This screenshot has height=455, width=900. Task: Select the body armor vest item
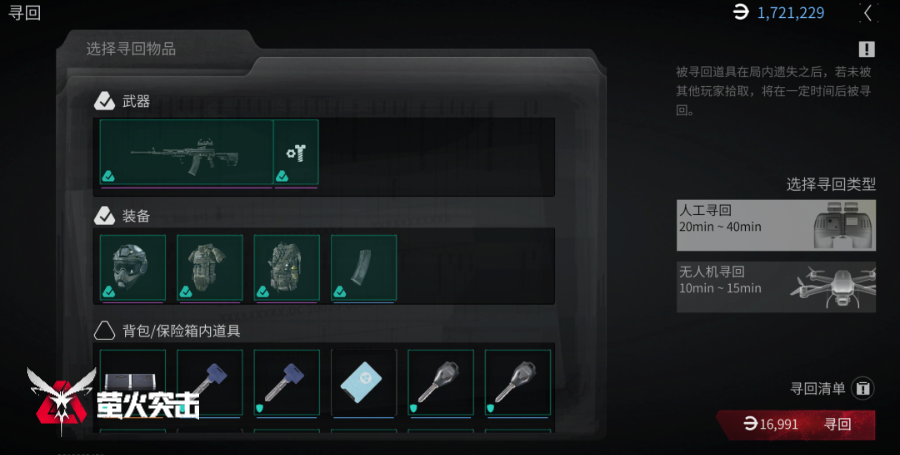coord(210,267)
